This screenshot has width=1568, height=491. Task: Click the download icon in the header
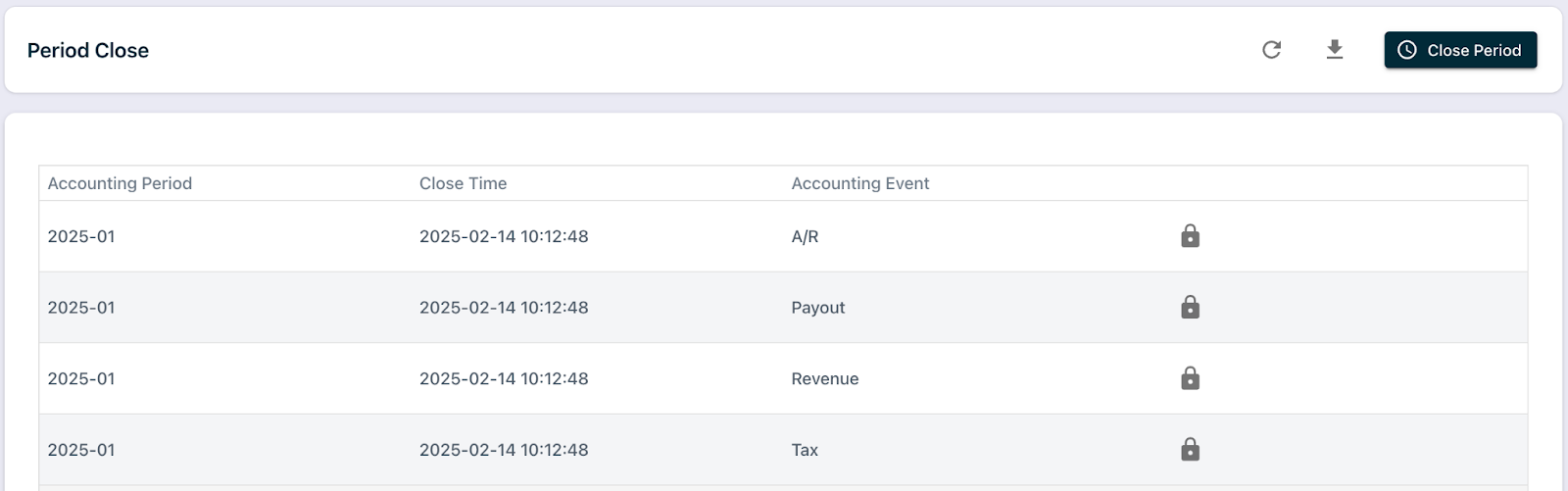[x=1334, y=50]
